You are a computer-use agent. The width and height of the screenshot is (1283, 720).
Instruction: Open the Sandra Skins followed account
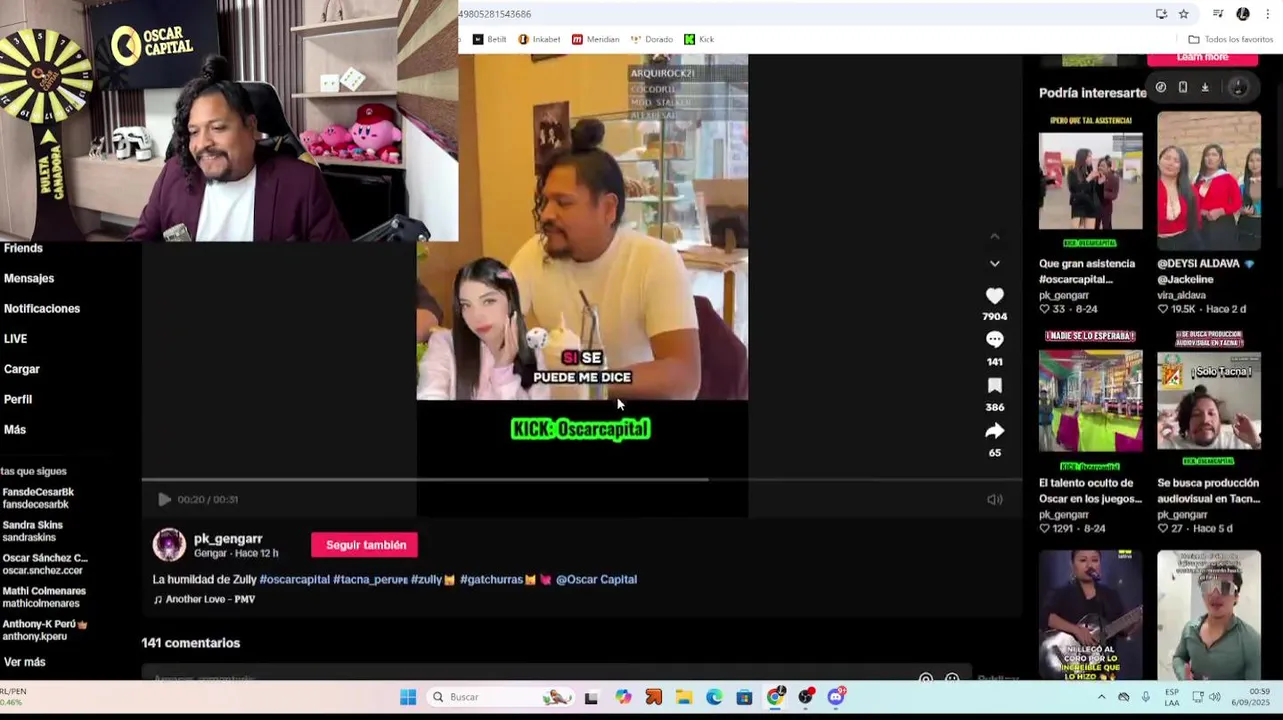point(33,530)
